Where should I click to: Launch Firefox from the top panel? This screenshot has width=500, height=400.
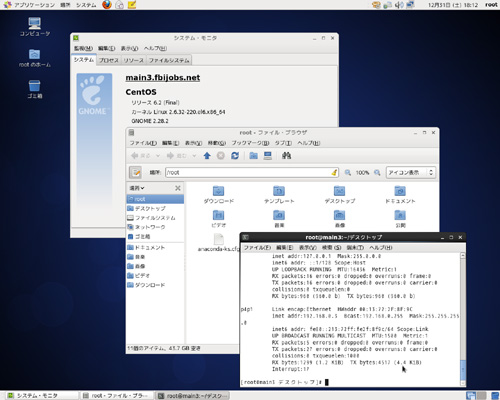click(x=107, y=5)
